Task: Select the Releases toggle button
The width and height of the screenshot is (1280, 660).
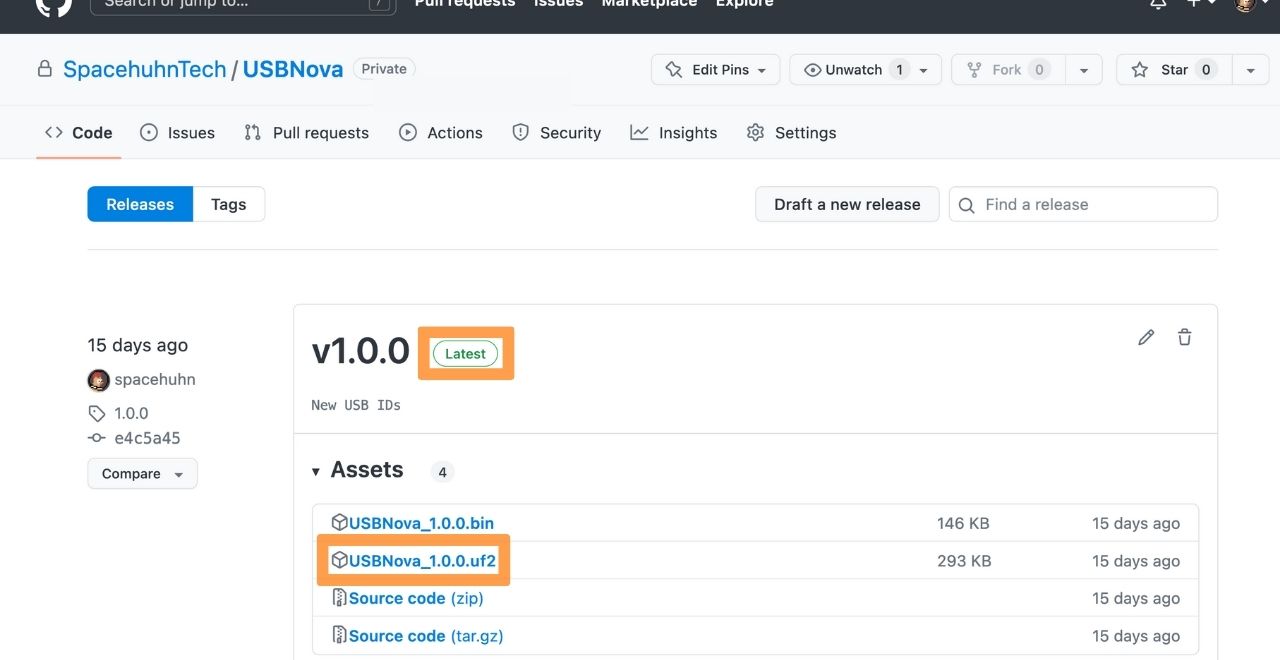Action: tap(140, 204)
